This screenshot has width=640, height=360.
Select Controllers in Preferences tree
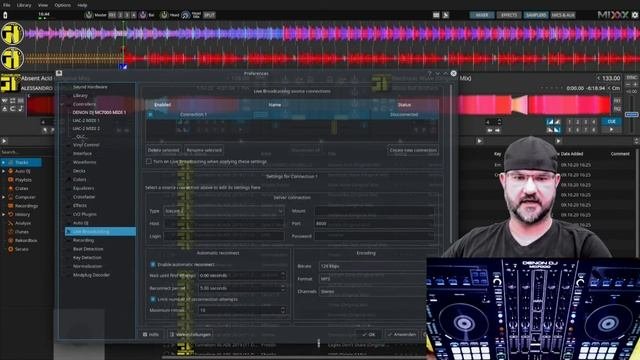(84, 104)
